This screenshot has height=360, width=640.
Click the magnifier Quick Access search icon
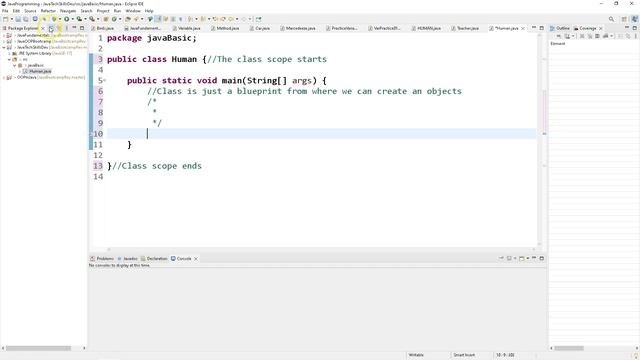coord(611,19)
